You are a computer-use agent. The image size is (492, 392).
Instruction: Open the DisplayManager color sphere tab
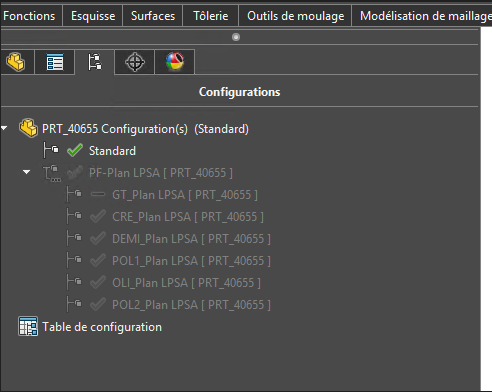175,62
